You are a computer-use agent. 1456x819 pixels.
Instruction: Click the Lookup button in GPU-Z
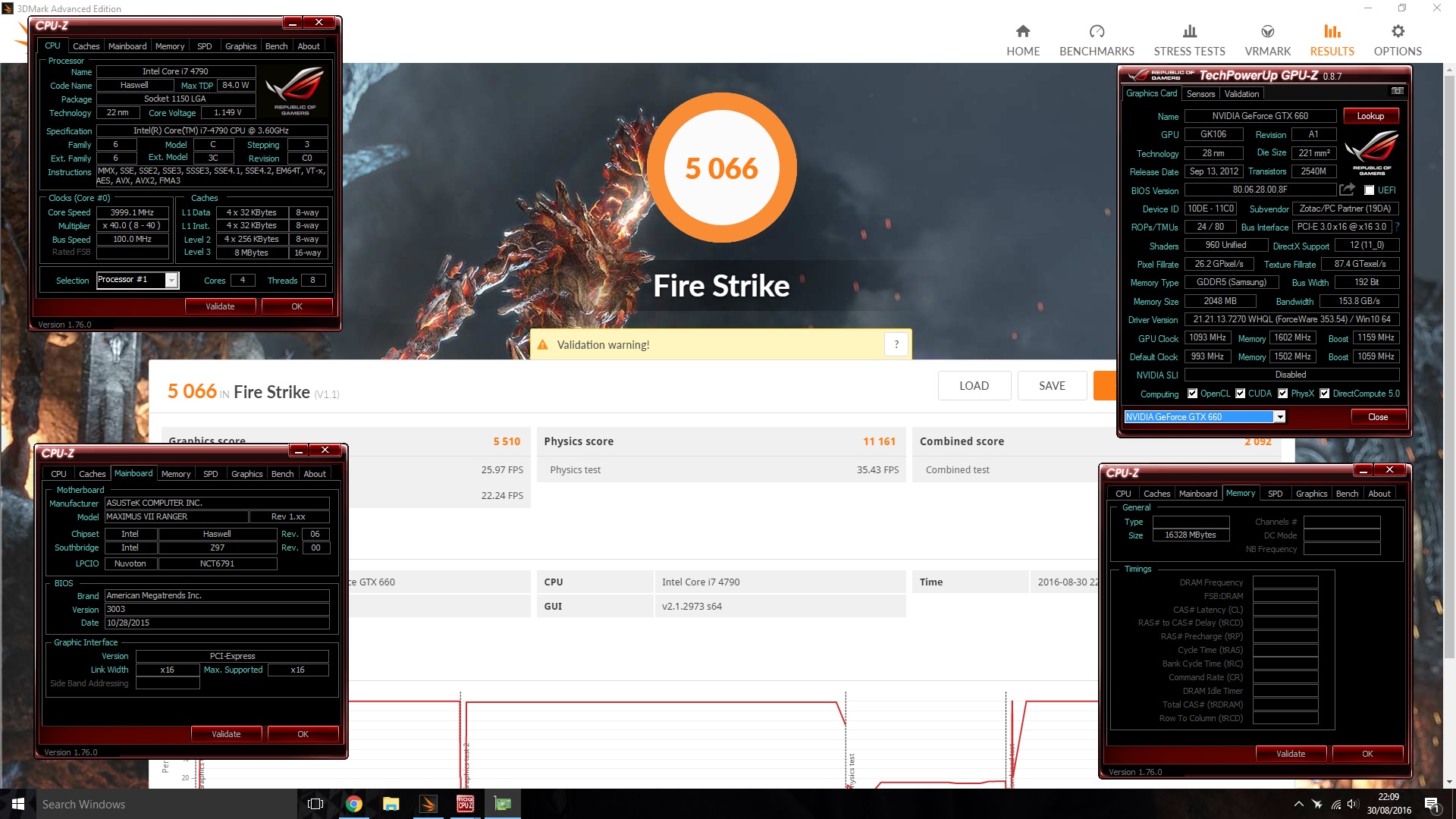(x=1370, y=116)
